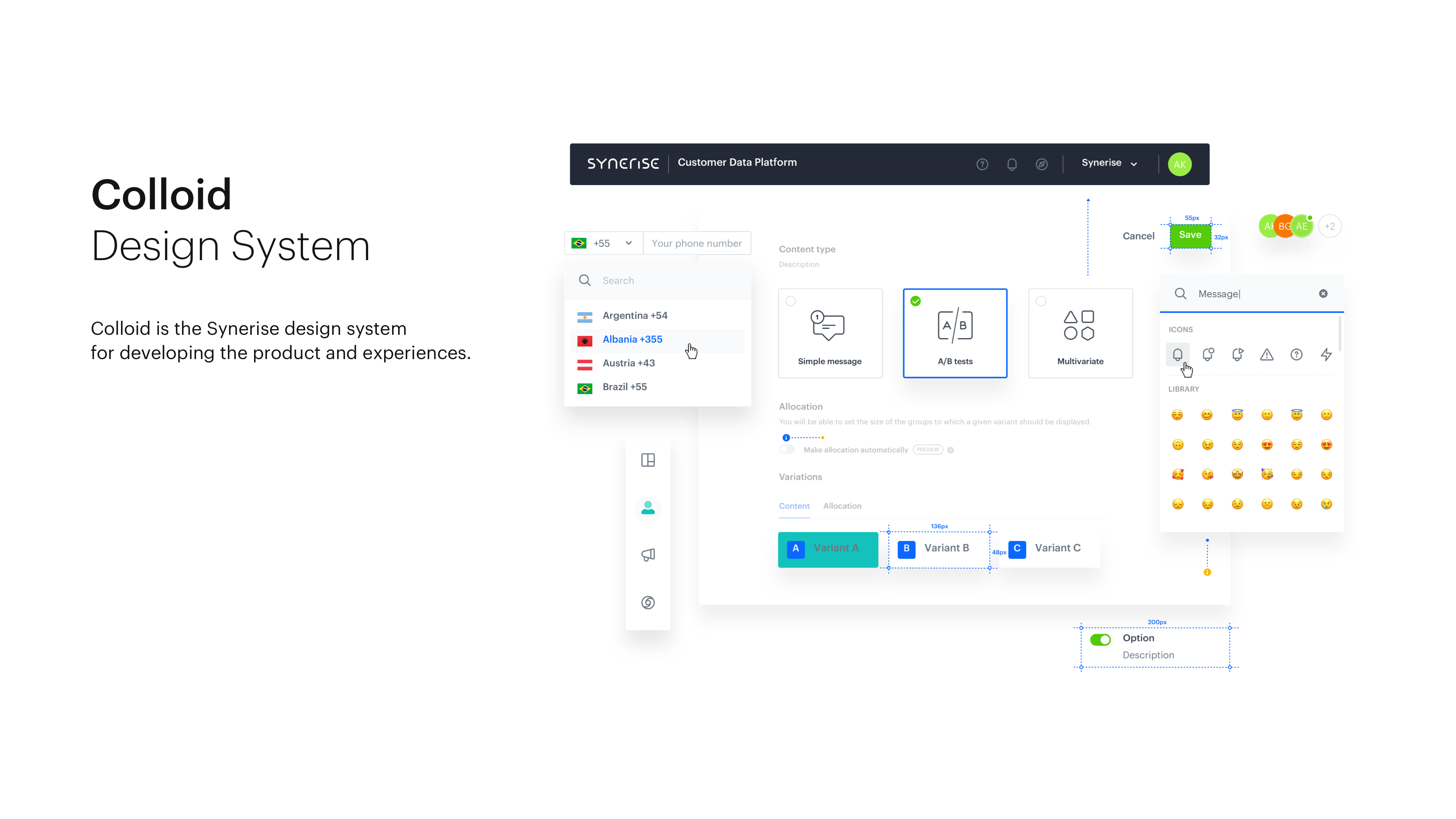
Task: Switch to the Content tab
Action: (x=794, y=506)
